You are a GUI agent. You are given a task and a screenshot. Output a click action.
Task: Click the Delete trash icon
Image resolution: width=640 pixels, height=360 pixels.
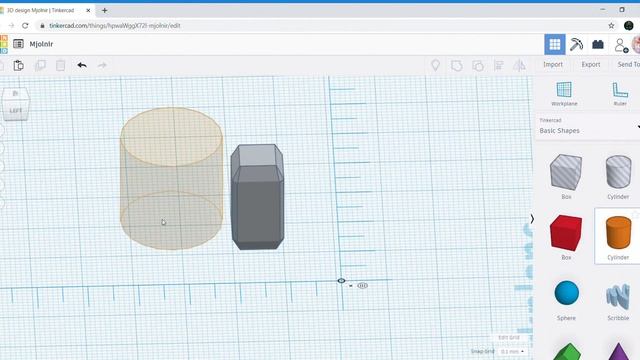[60, 65]
